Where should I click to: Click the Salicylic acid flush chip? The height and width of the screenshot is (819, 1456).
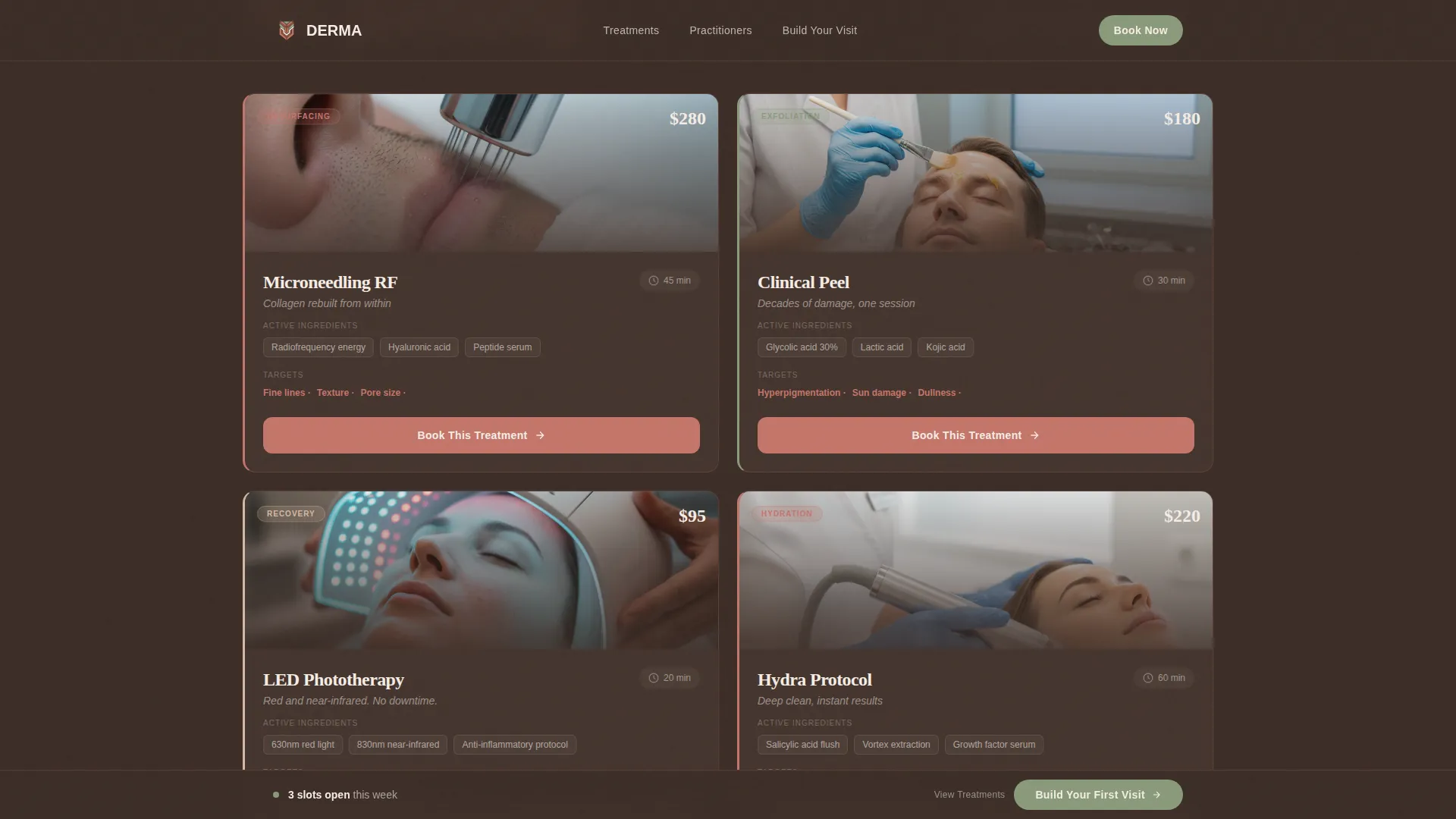click(x=802, y=745)
